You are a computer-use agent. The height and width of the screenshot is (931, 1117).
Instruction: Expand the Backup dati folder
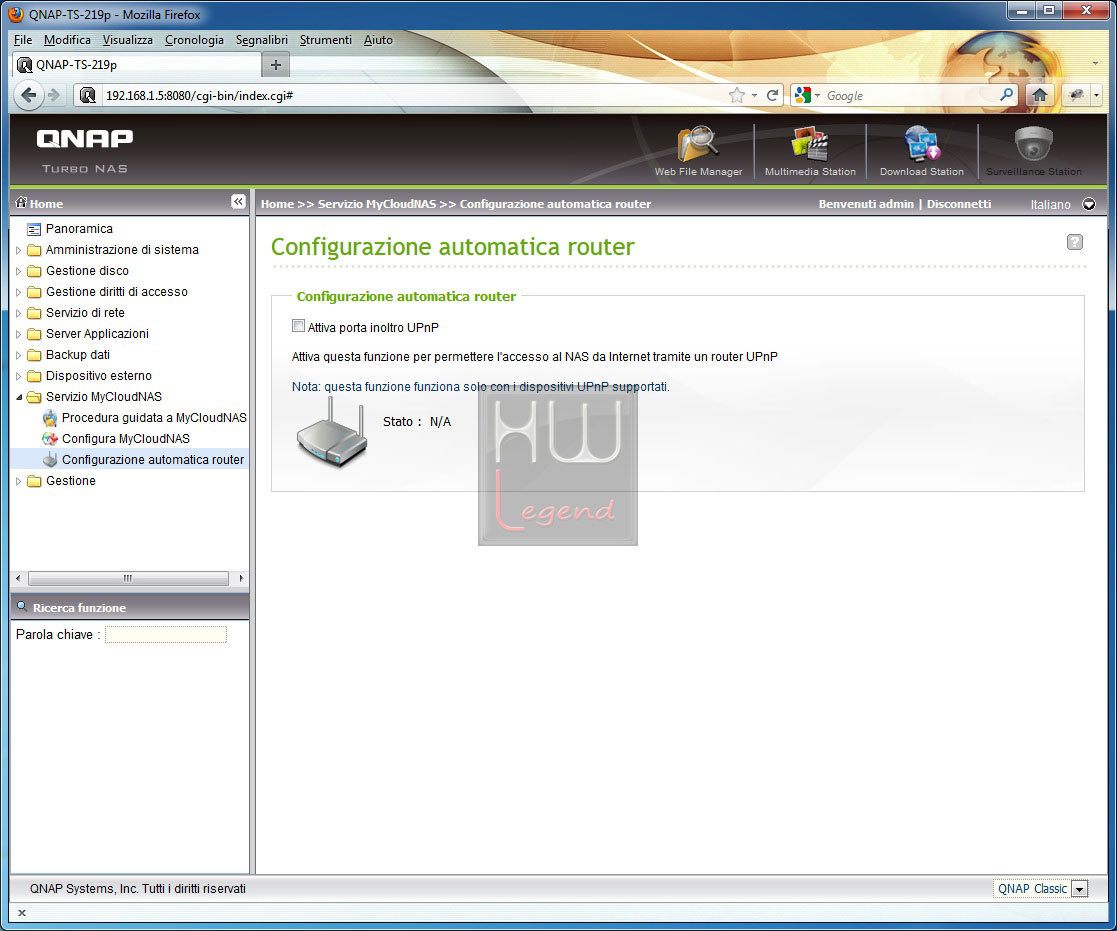[19, 355]
